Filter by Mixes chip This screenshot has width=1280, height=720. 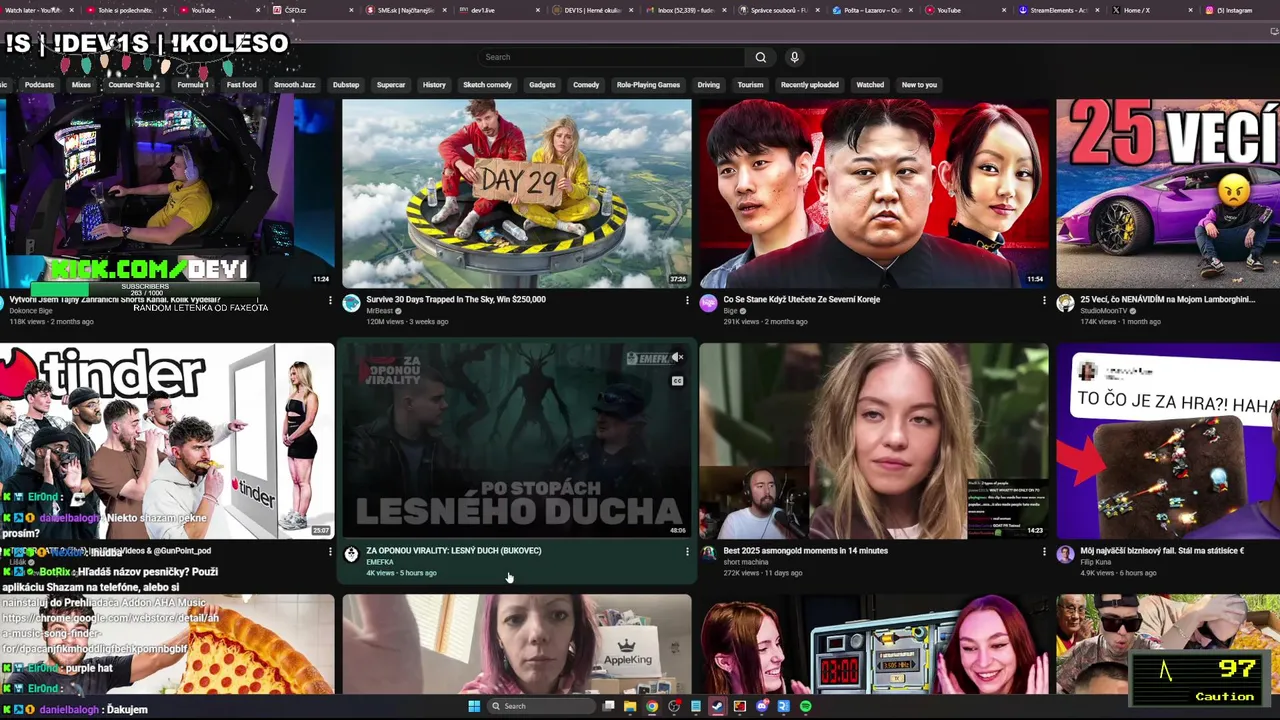[x=81, y=85]
